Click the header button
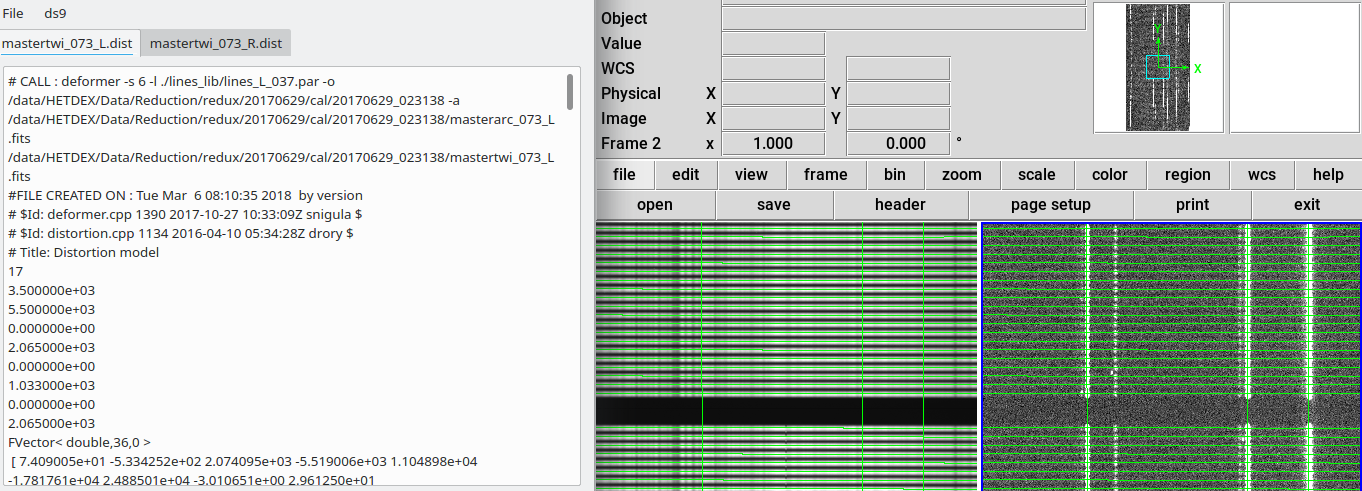This screenshot has width=1362, height=491. pyautogui.click(x=900, y=205)
